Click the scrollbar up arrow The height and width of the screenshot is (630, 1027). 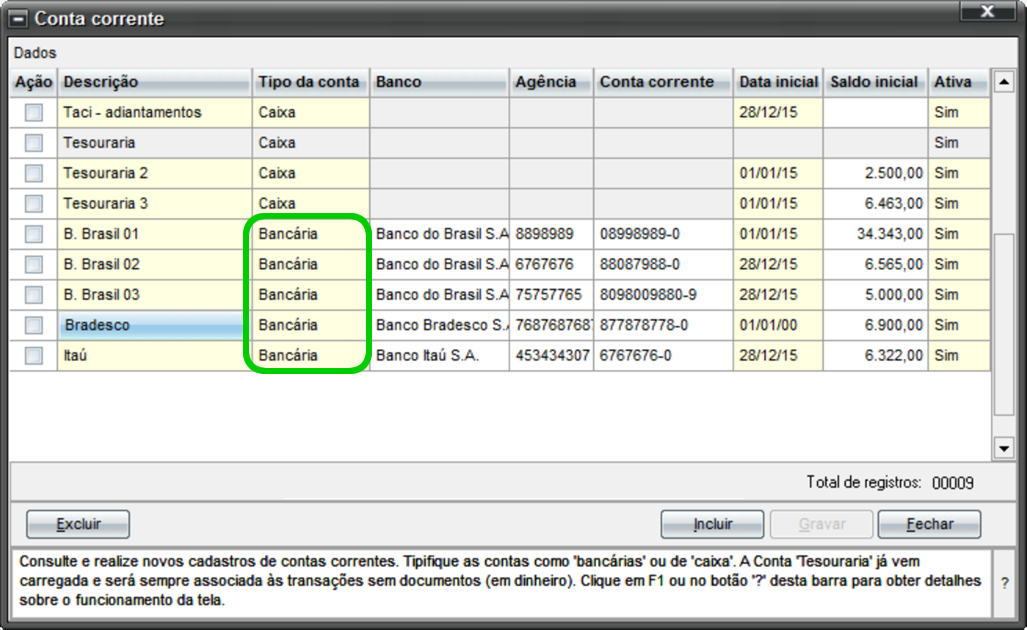coord(1004,82)
